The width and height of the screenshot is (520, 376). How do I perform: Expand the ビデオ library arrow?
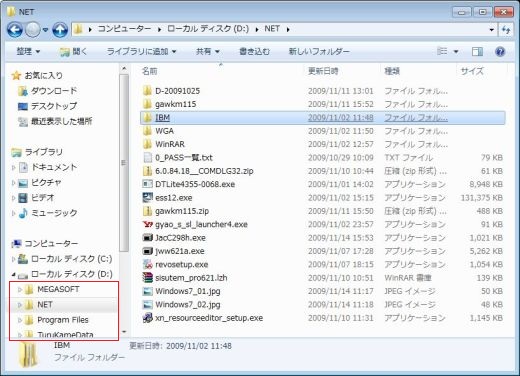point(14,198)
